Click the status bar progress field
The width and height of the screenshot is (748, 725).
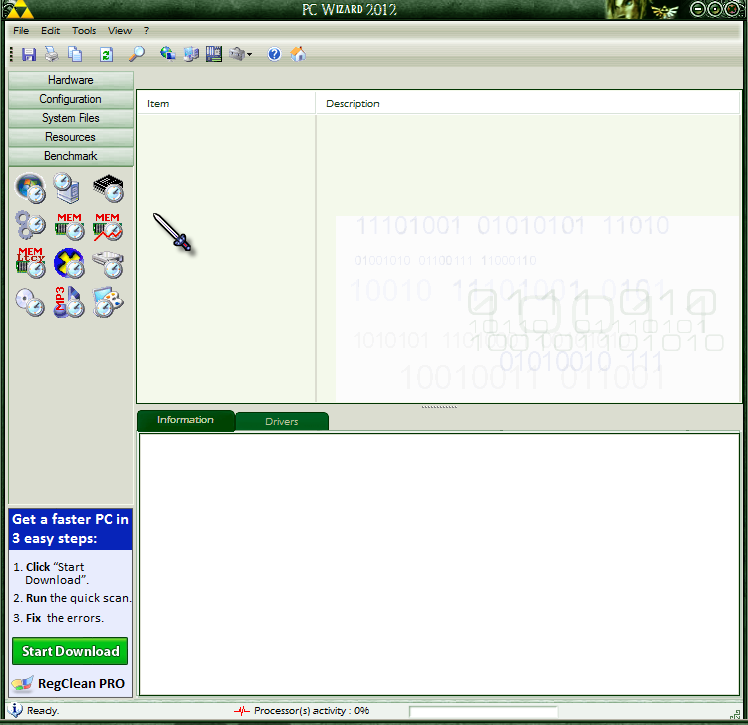click(483, 712)
